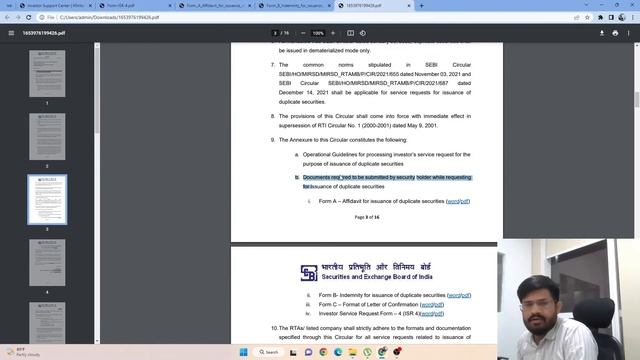
Task: Open PDF viewer more actions menu
Action: [629, 33]
